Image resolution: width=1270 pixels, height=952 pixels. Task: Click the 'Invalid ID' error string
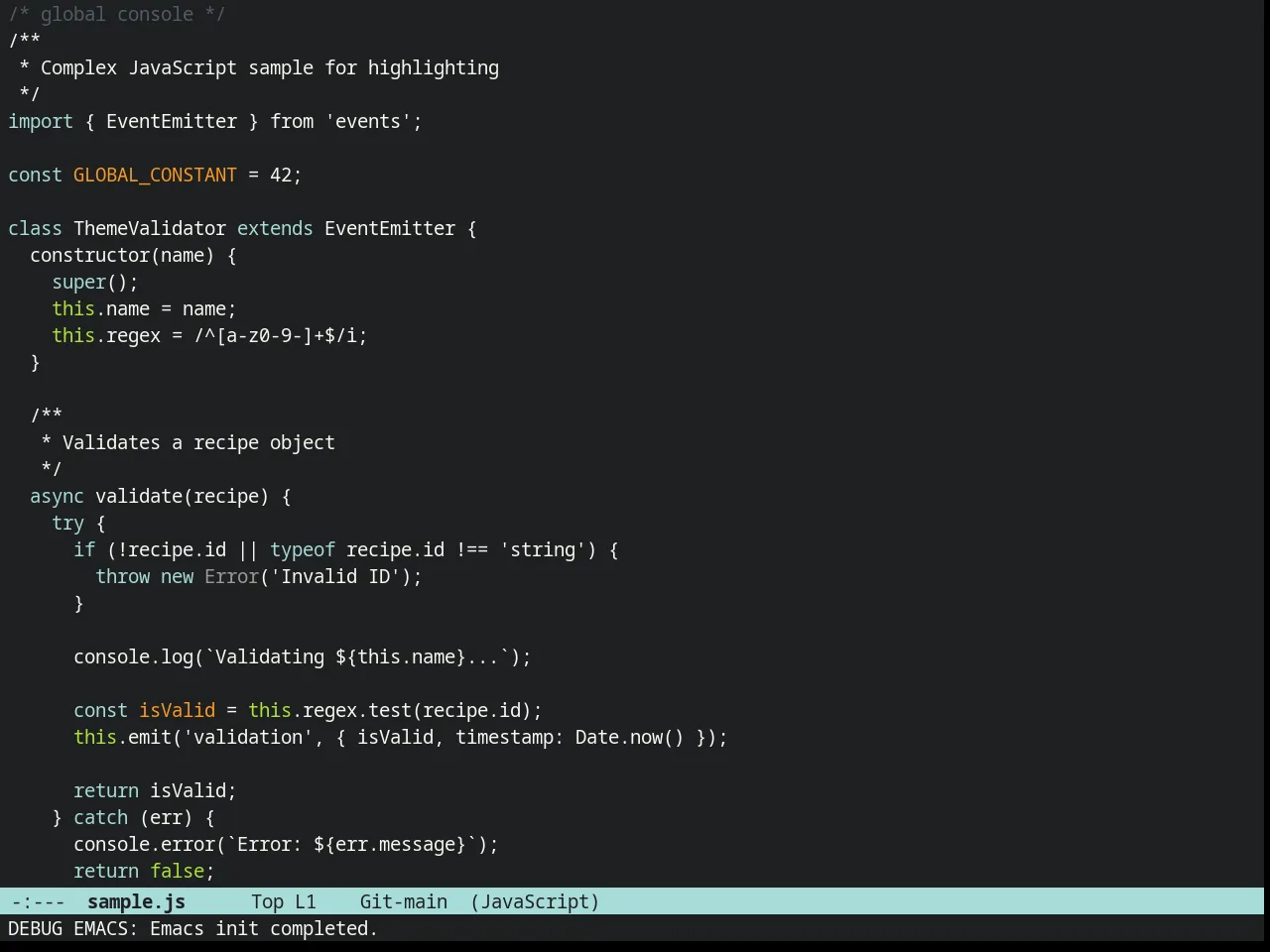click(x=335, y=576)
